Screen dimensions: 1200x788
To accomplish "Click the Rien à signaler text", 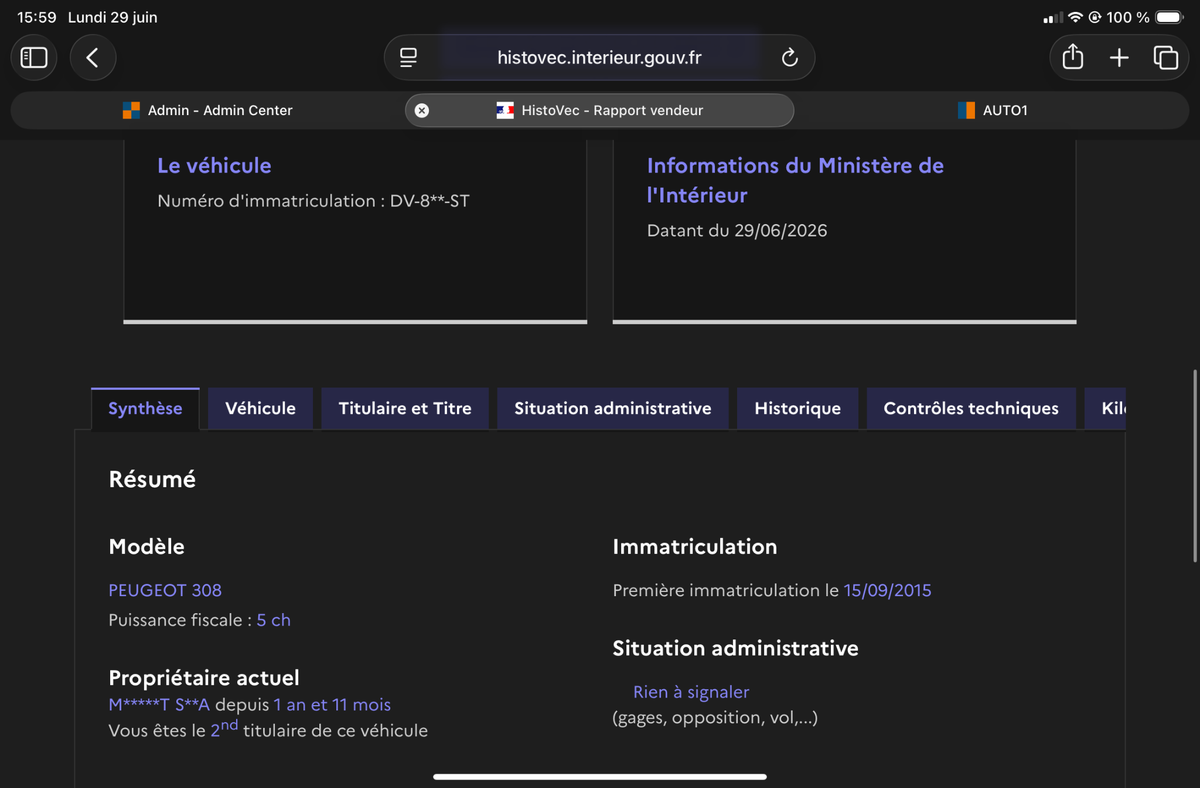I will (x=691, y=692).
